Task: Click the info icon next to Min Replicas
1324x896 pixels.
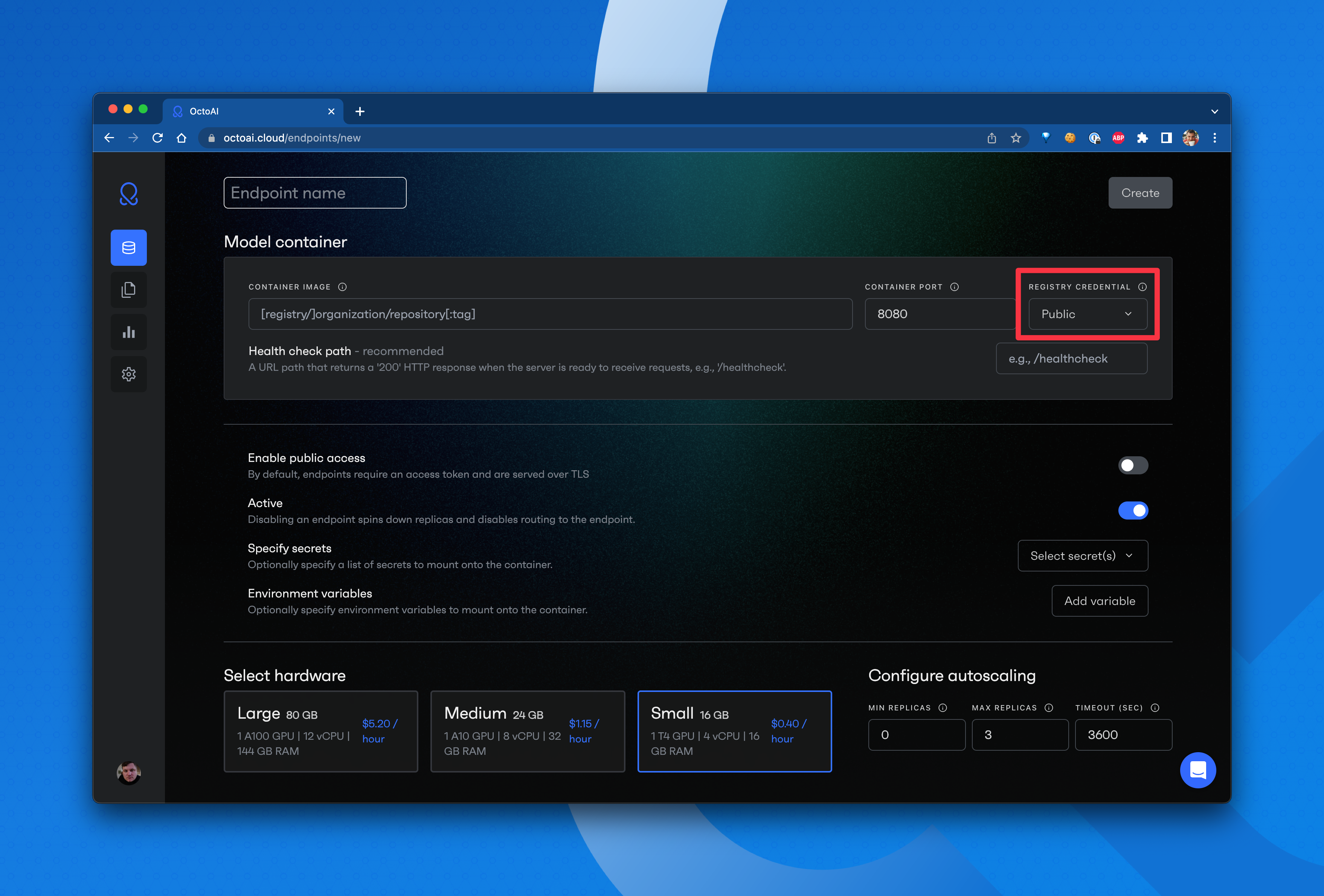Action: 943,708
